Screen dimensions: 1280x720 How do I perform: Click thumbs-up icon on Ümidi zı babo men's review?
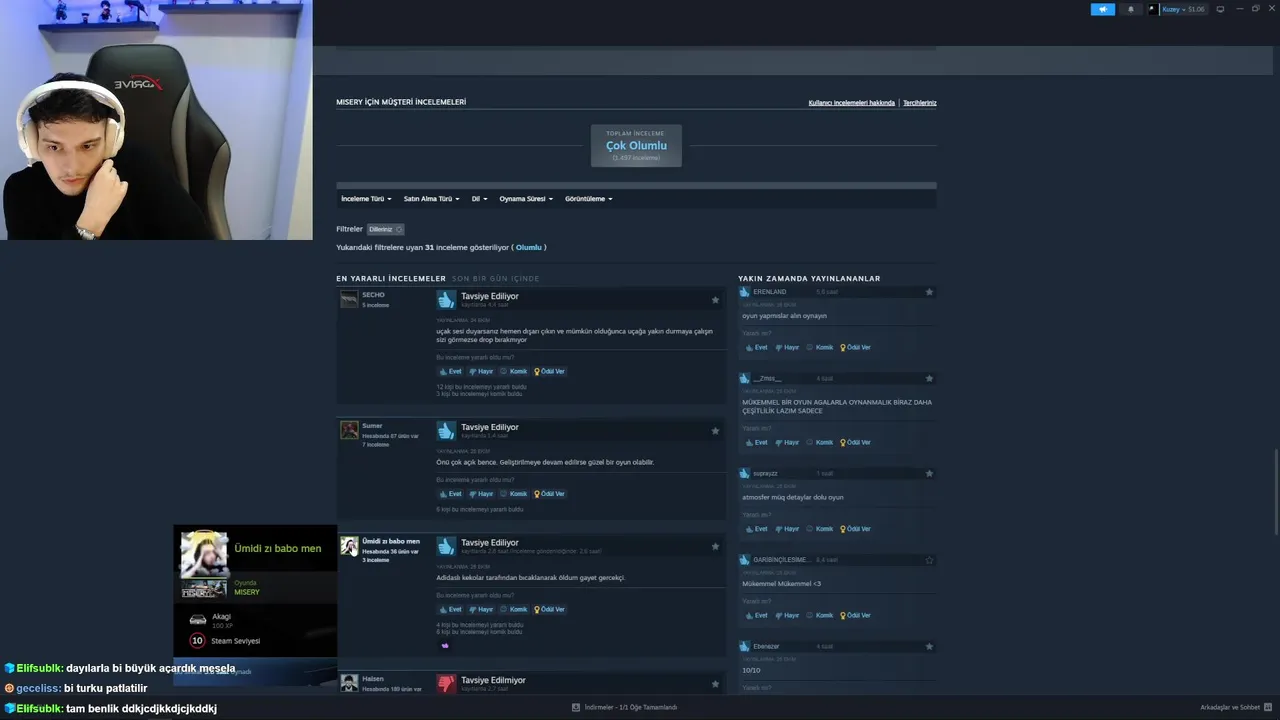[446, 545]
